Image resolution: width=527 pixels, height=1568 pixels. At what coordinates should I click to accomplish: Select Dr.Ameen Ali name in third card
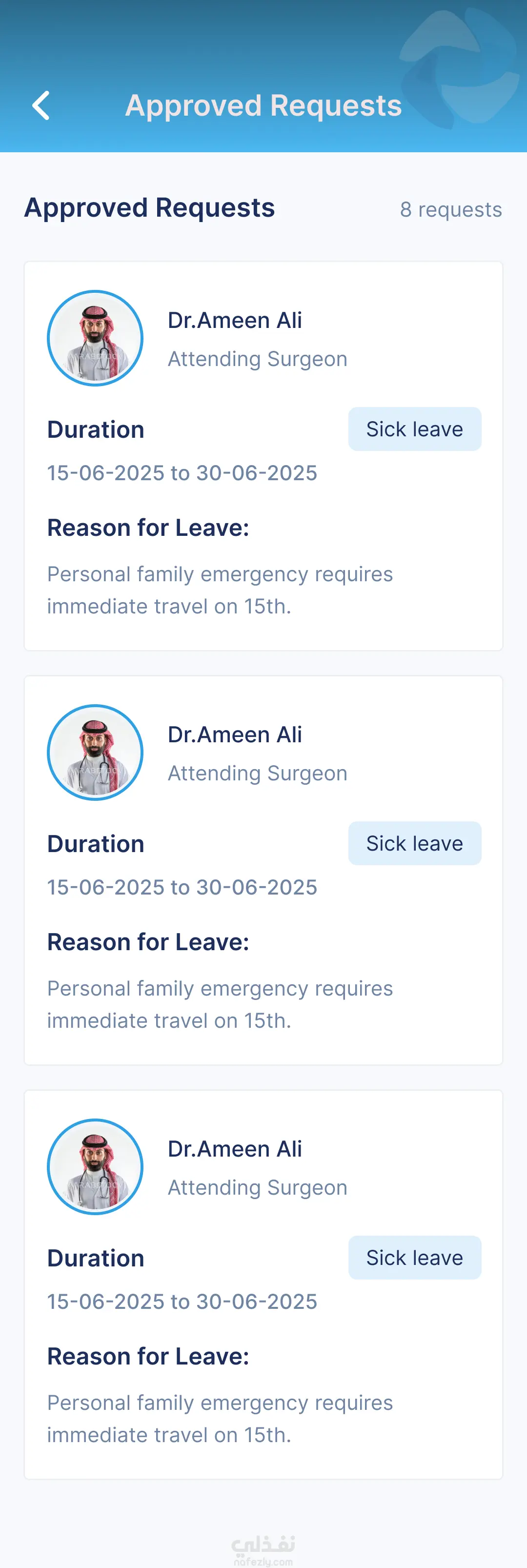pos(235,1149)
